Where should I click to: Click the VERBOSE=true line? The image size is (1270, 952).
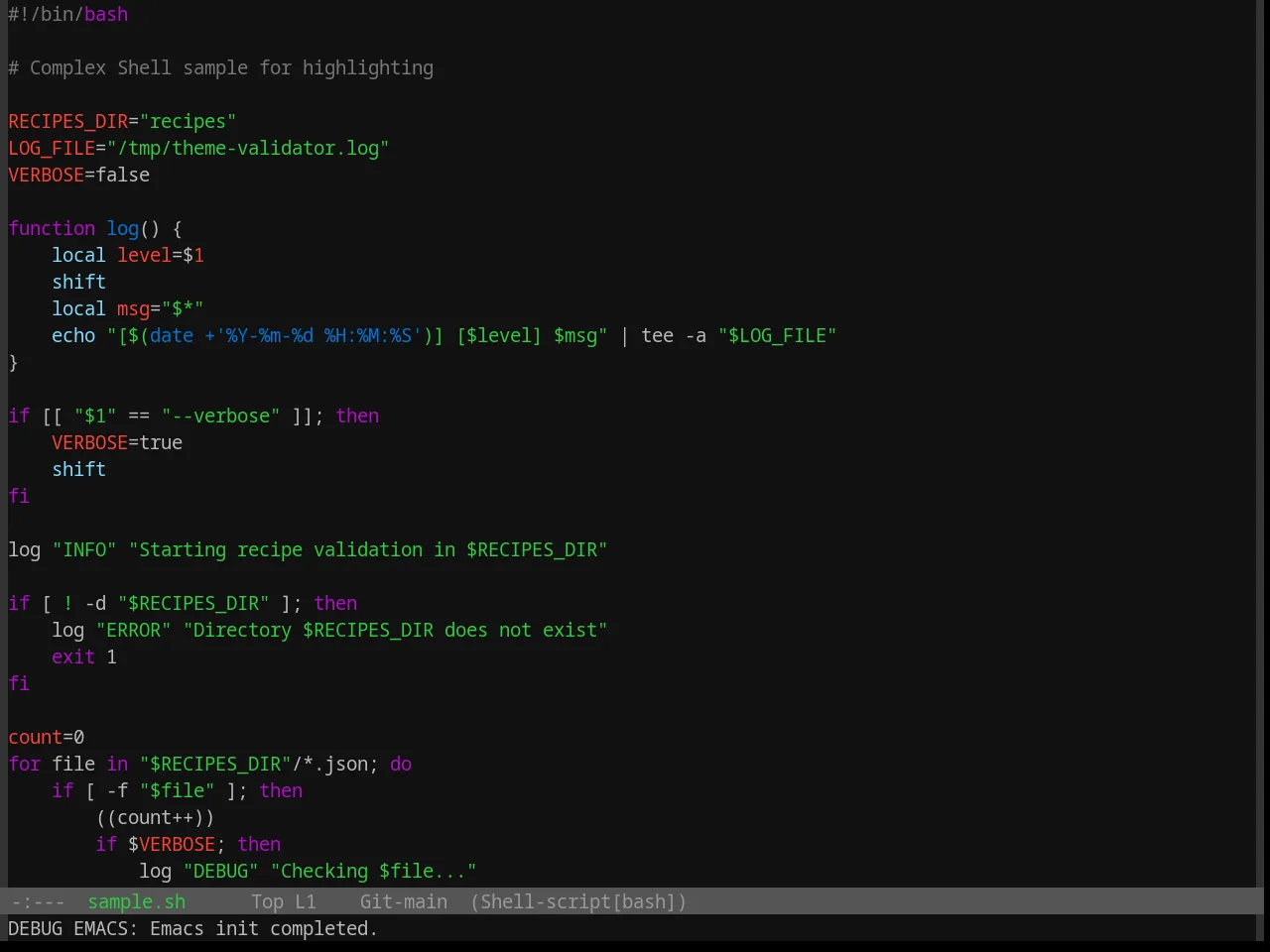117,442
